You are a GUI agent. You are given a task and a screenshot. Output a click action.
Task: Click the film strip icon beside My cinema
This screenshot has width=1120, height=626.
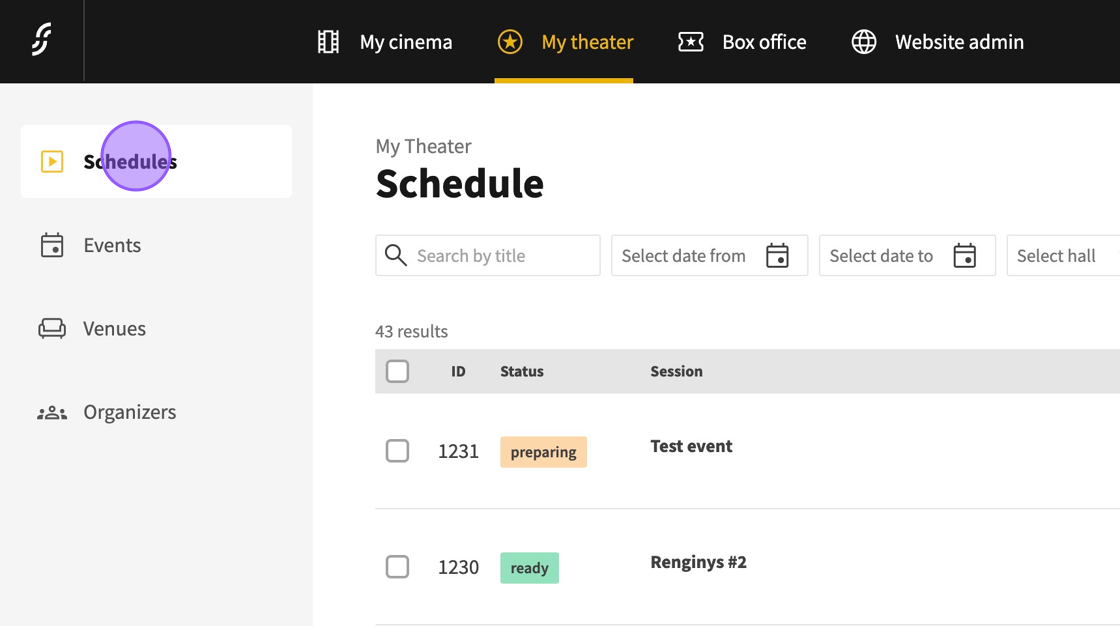tap(328, 42)
